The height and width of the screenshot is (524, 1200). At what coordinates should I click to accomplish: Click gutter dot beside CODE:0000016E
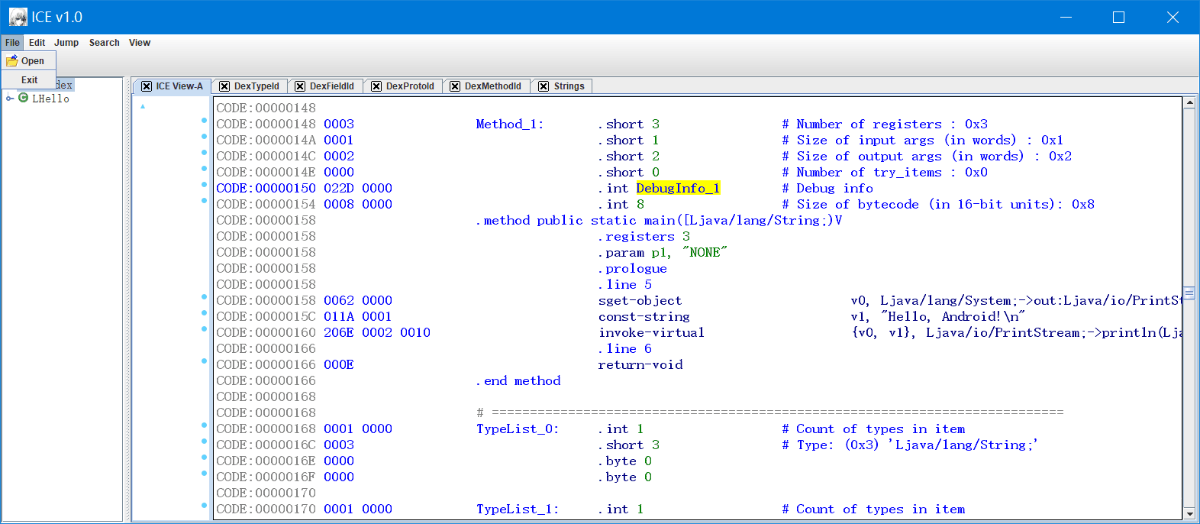tap(204, 458)
